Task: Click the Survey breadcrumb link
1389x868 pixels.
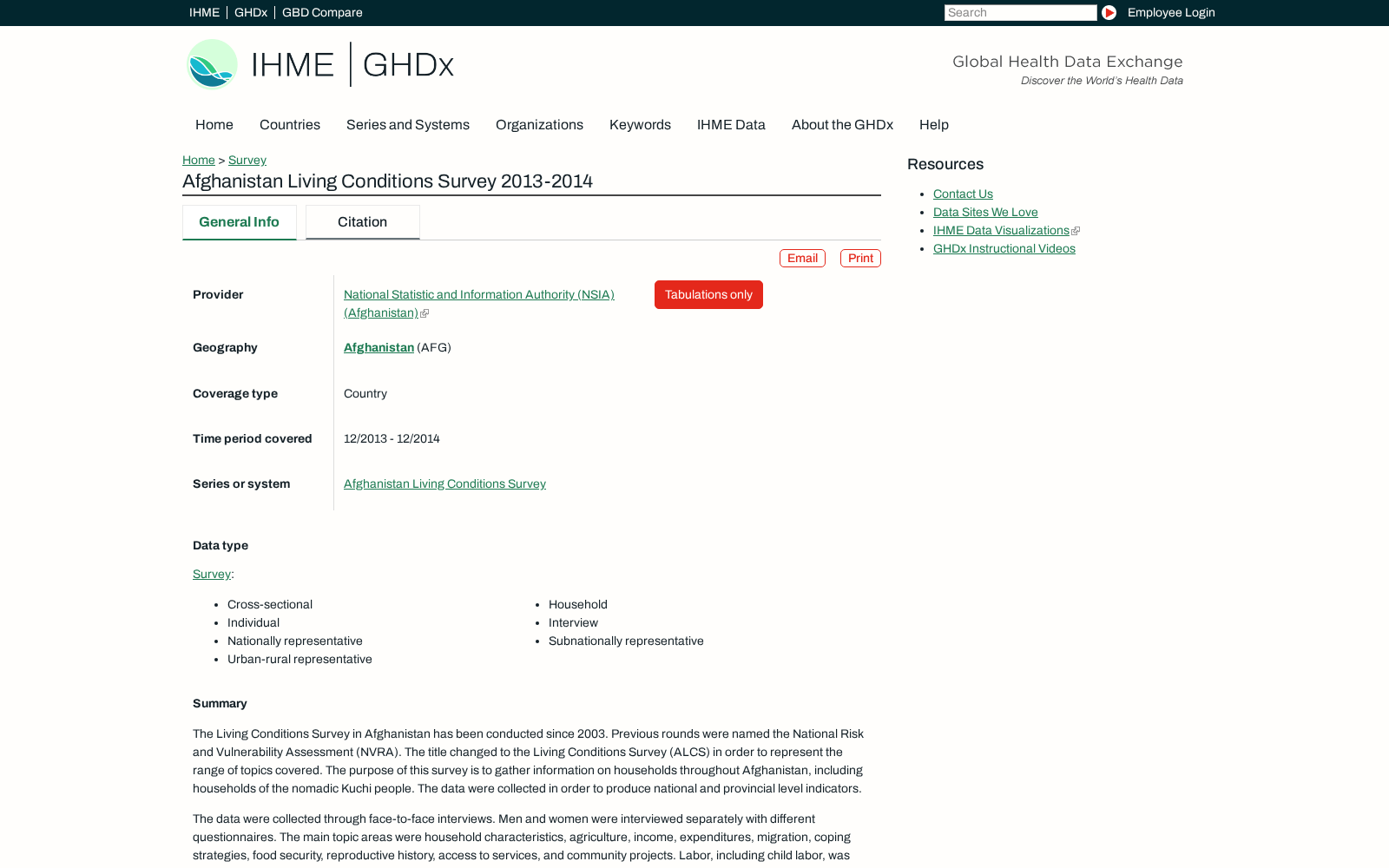Action: click(x=247, y=160)
